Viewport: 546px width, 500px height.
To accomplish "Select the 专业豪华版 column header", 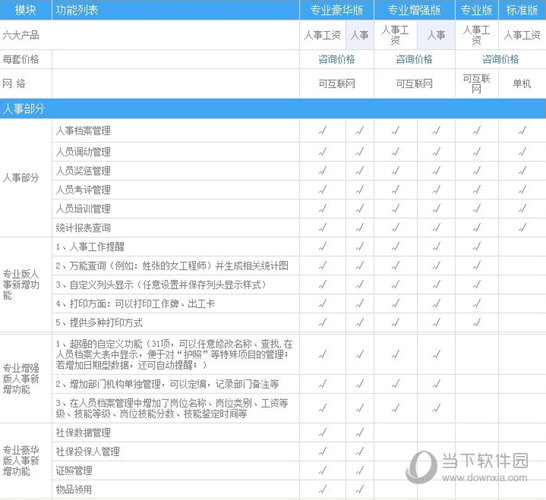I will pos(336,10).
